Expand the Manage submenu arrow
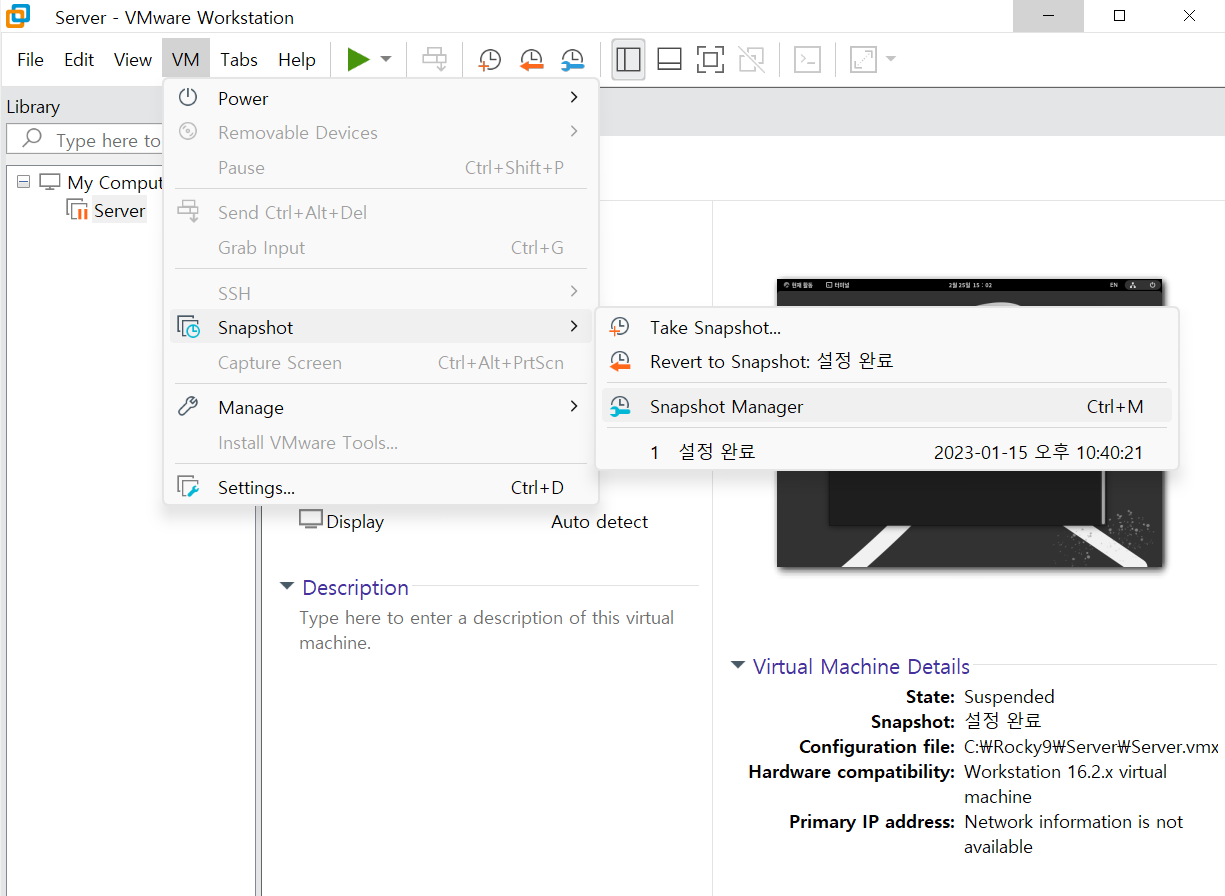1225x896 pixels. pos(574,407)
